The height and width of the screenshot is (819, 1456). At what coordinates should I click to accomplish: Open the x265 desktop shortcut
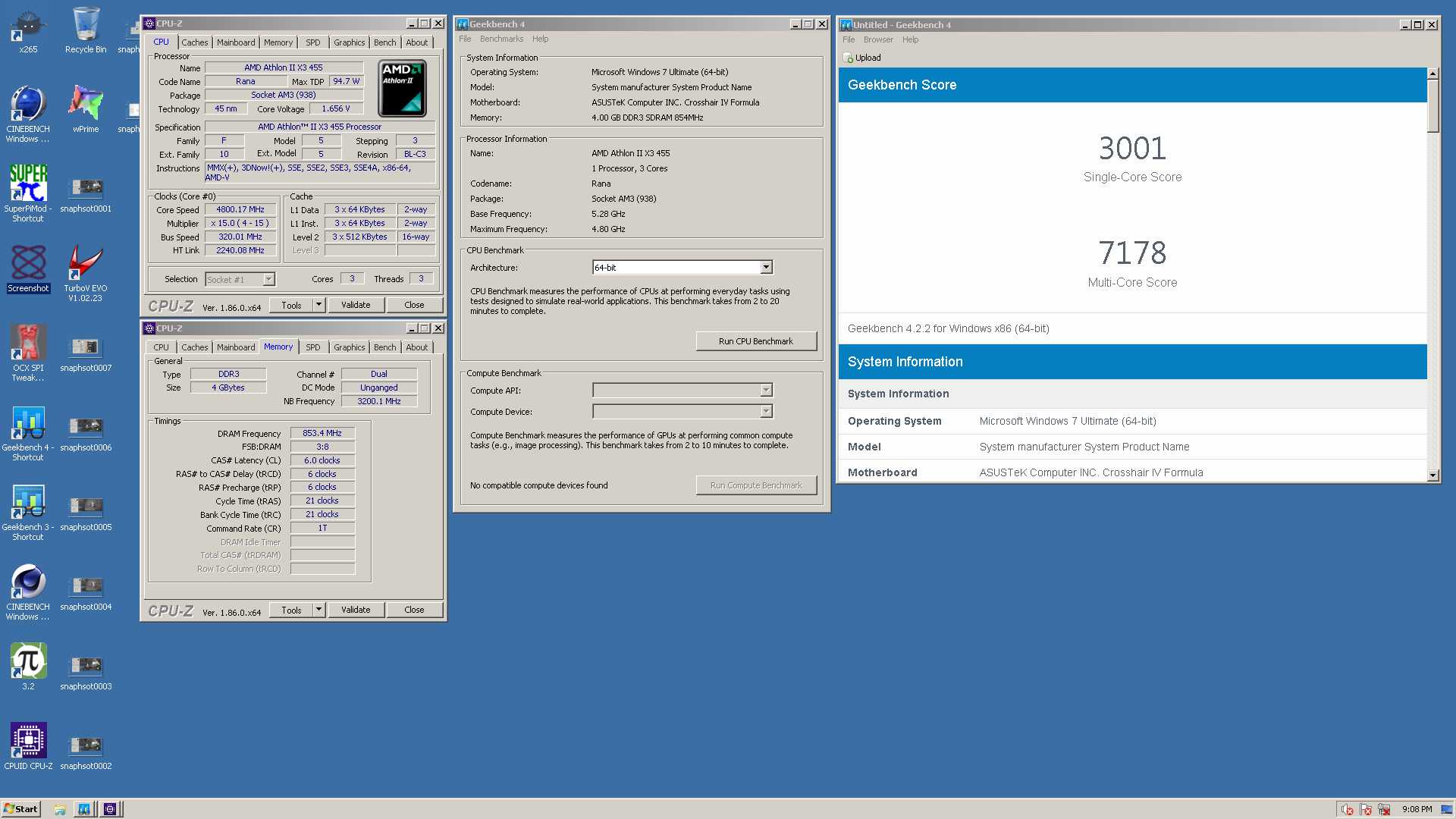(x=28, y=30)
